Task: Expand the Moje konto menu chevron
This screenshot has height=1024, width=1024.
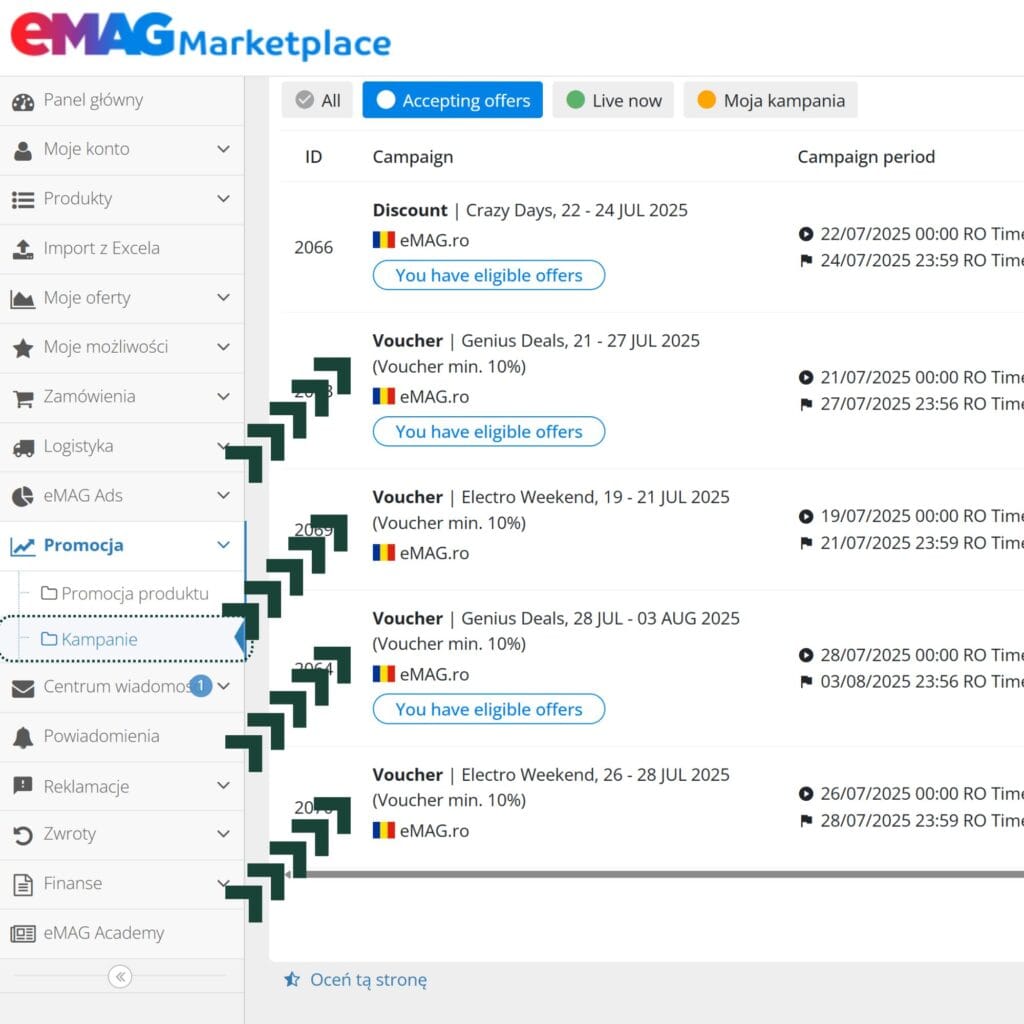Action: 223,149
